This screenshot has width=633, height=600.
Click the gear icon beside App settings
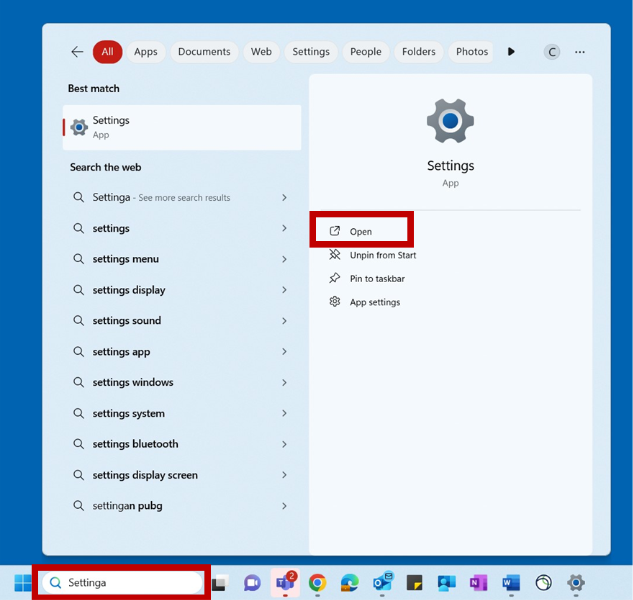coord(335,302)
